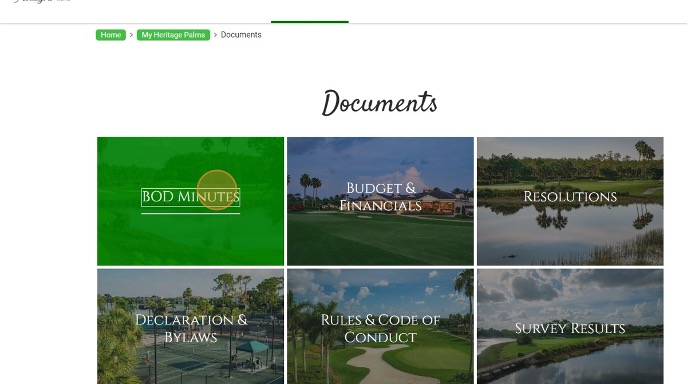Open the Resolutions tile title

[x=570, y=197]
